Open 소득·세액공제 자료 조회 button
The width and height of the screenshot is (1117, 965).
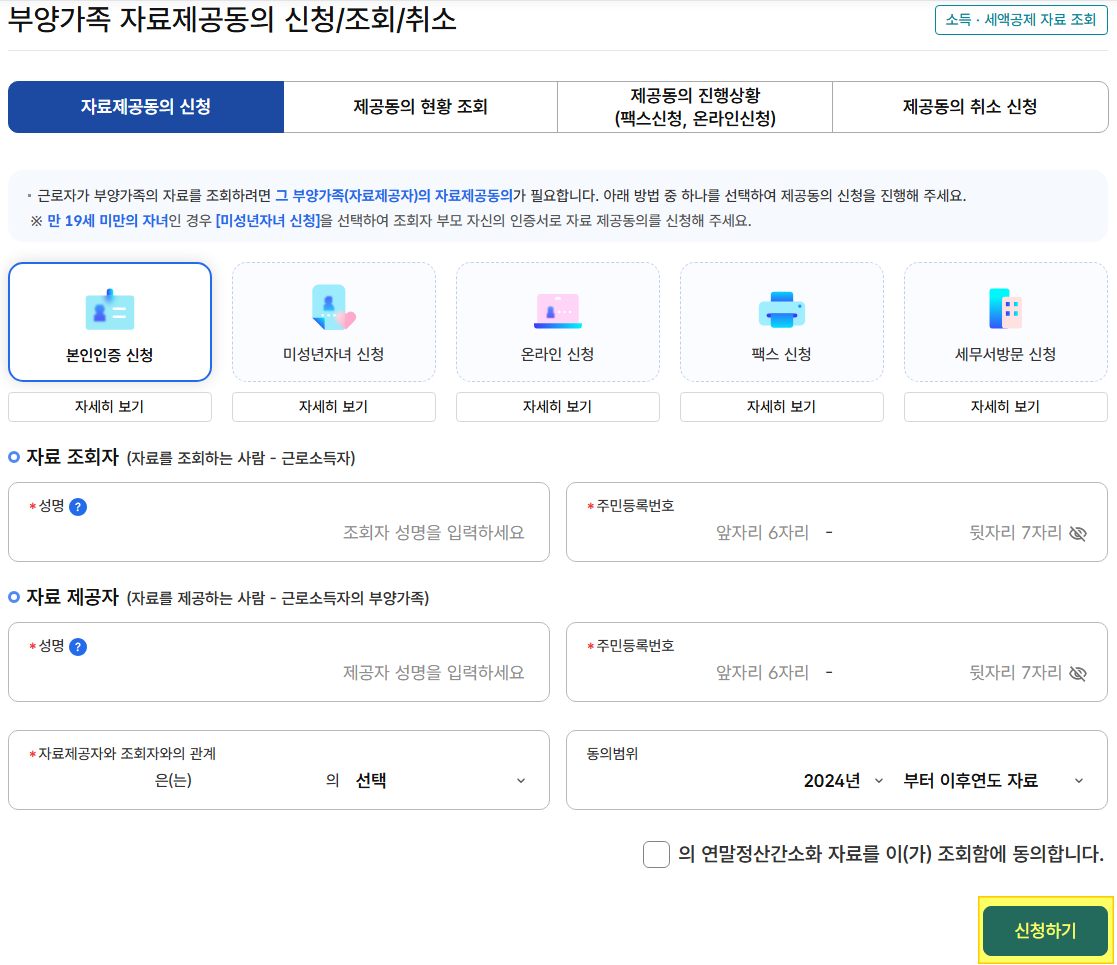pos(1021,20)
